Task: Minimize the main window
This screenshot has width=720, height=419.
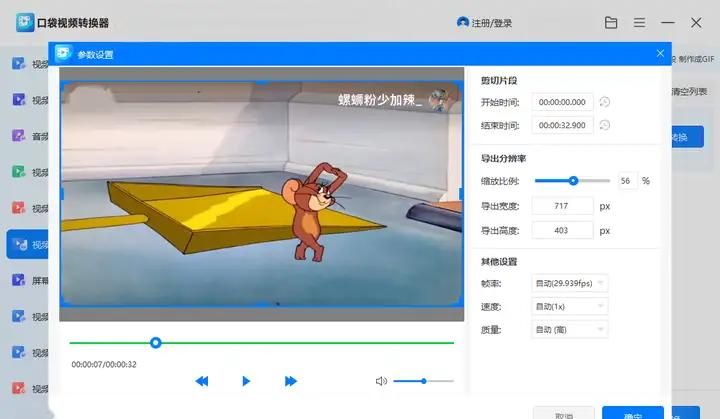Action: click(x=668, y=23)
